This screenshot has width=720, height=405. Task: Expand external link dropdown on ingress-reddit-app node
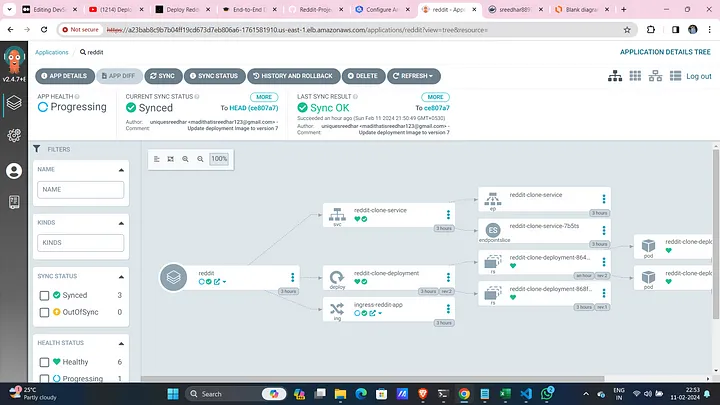(380, 313)
